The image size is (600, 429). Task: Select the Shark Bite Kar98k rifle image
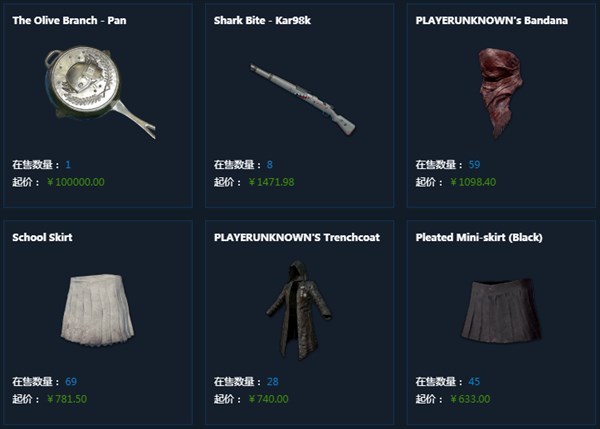303,100
